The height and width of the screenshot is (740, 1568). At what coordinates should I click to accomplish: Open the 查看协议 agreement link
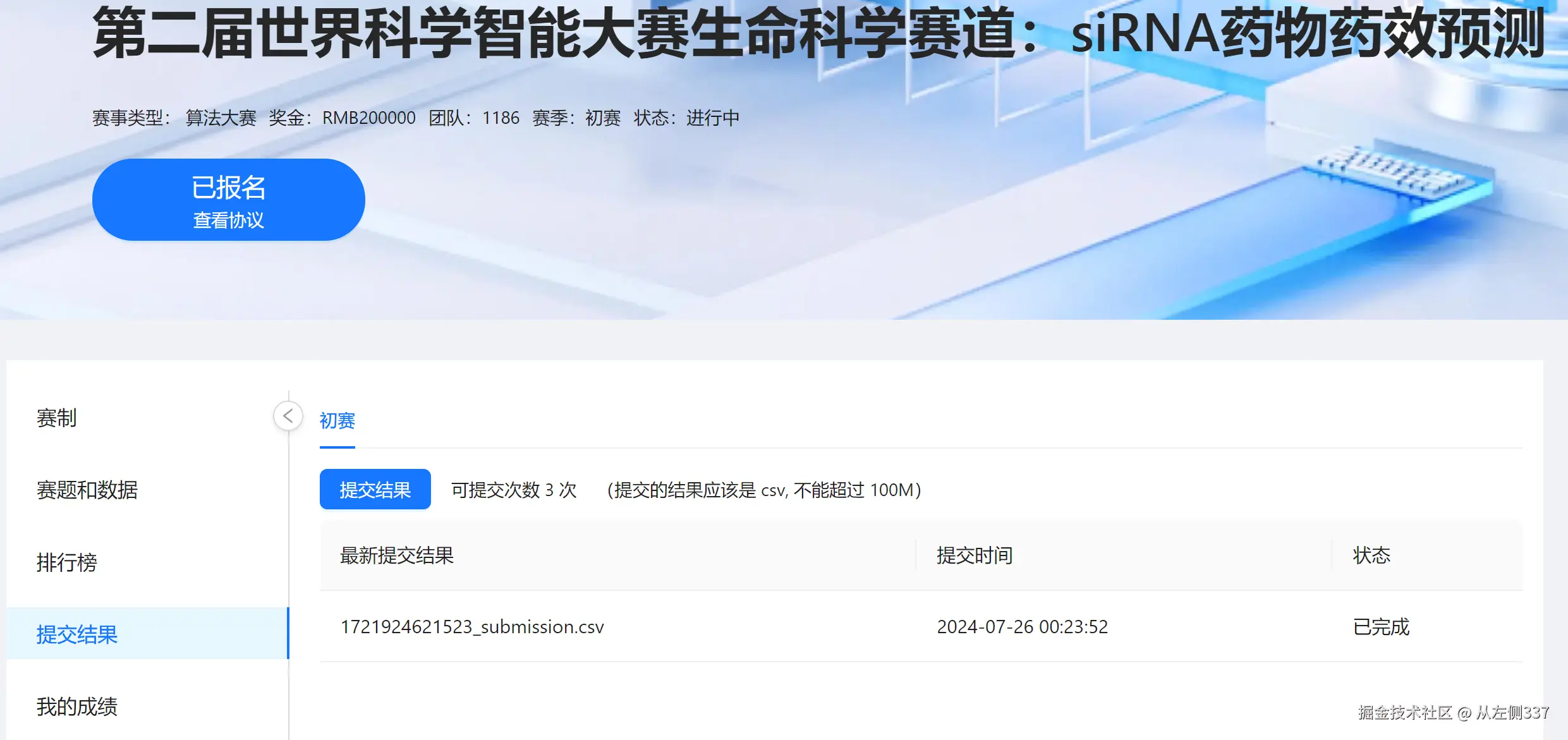(x=228, y=221)
